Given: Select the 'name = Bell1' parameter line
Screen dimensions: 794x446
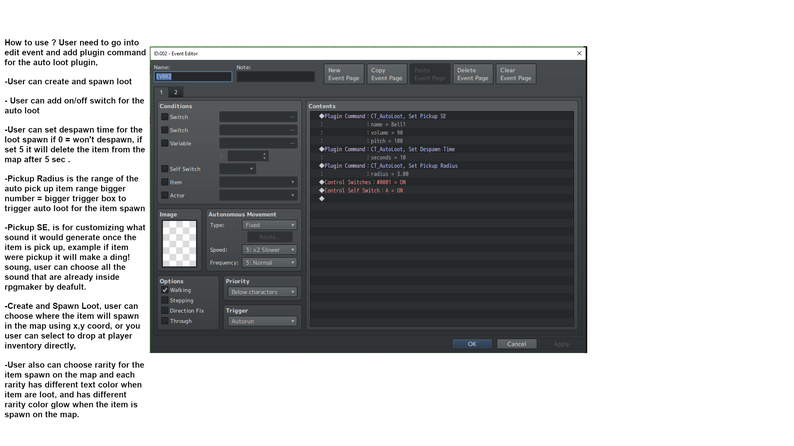Looking at the screenshot, I should coord(442,125).
